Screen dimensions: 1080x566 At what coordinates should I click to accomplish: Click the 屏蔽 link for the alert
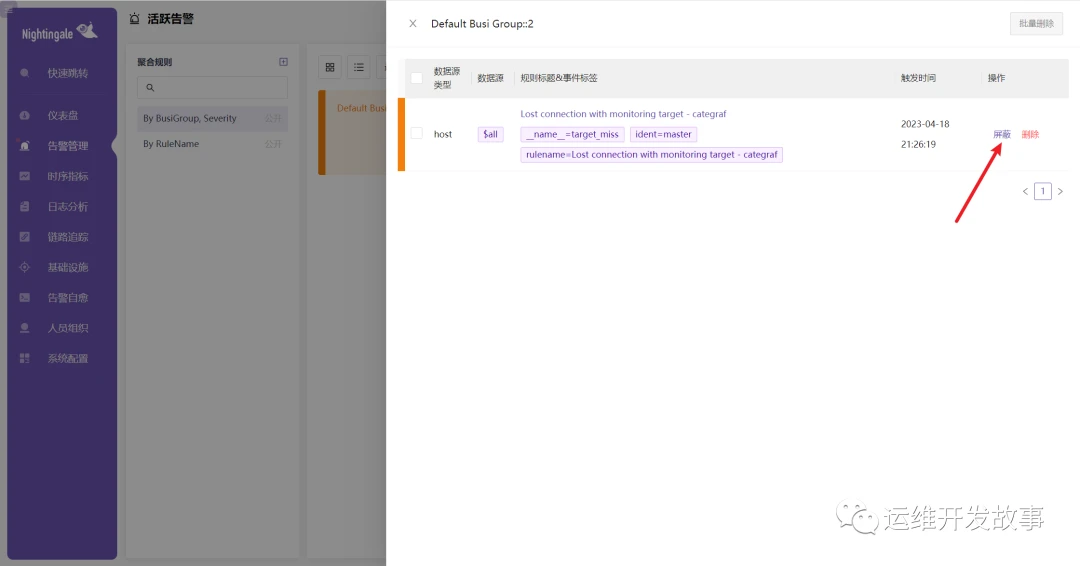tap(1002, 134)
